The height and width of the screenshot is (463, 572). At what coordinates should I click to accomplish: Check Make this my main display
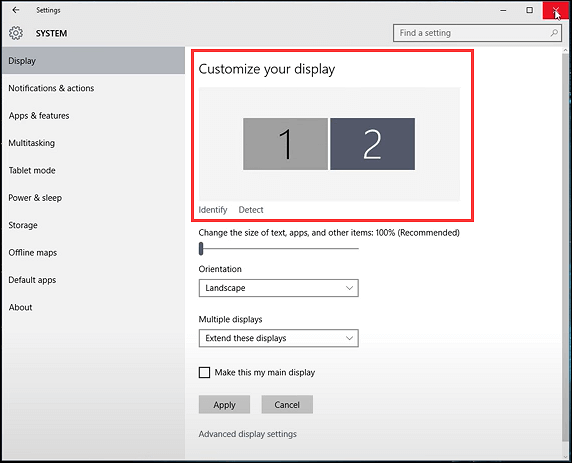204,373
